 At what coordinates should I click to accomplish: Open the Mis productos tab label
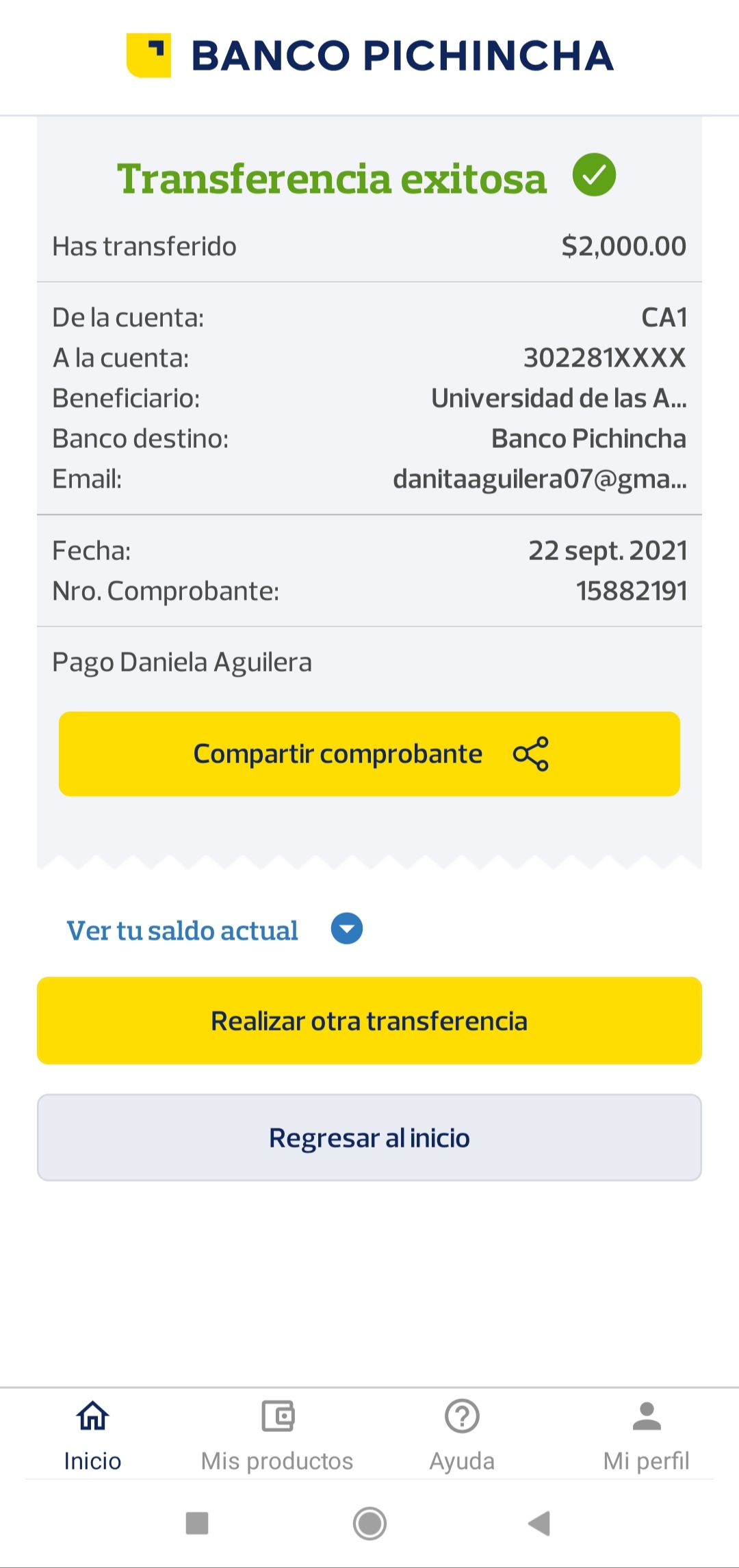[277, 1461]
